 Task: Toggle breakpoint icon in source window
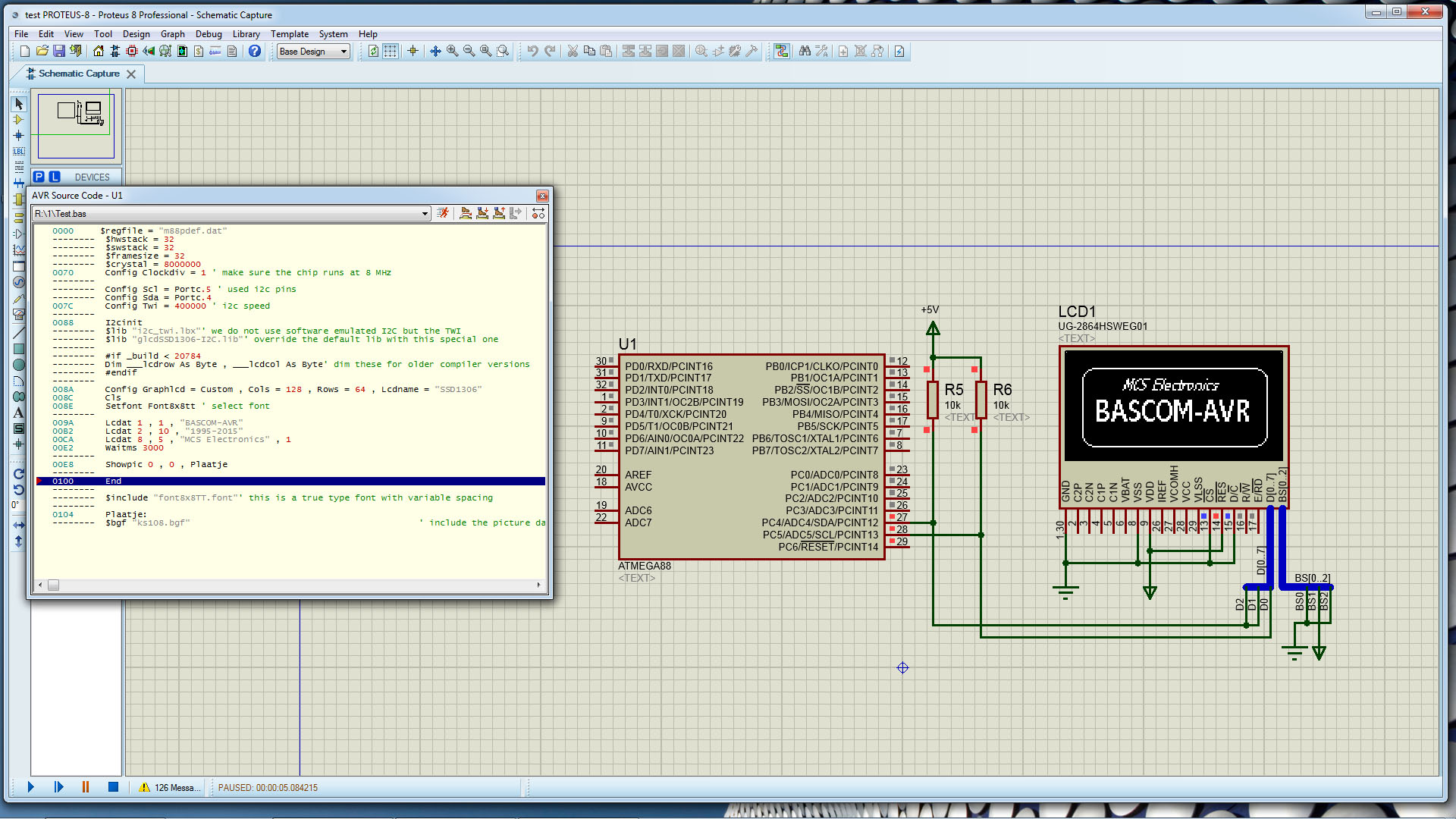(x=538, y=214)
